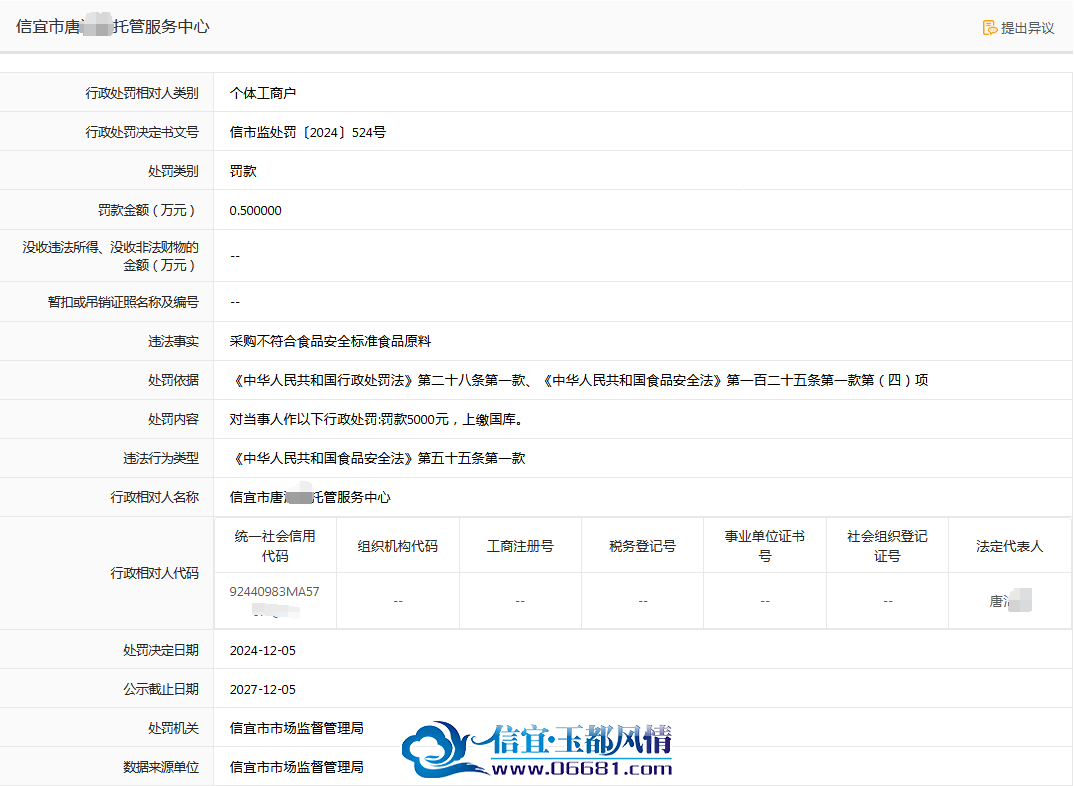Click the 处罚决定日期 value 2024-12-05

click(262, 650)
